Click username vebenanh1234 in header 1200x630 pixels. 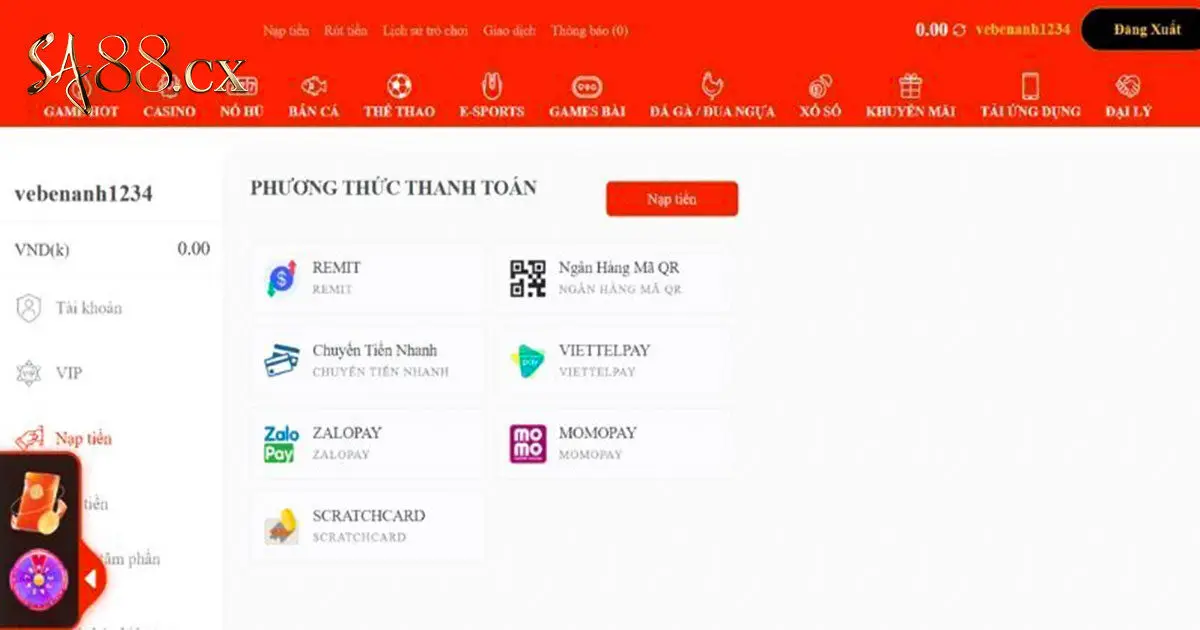[x=1023, y=29]
